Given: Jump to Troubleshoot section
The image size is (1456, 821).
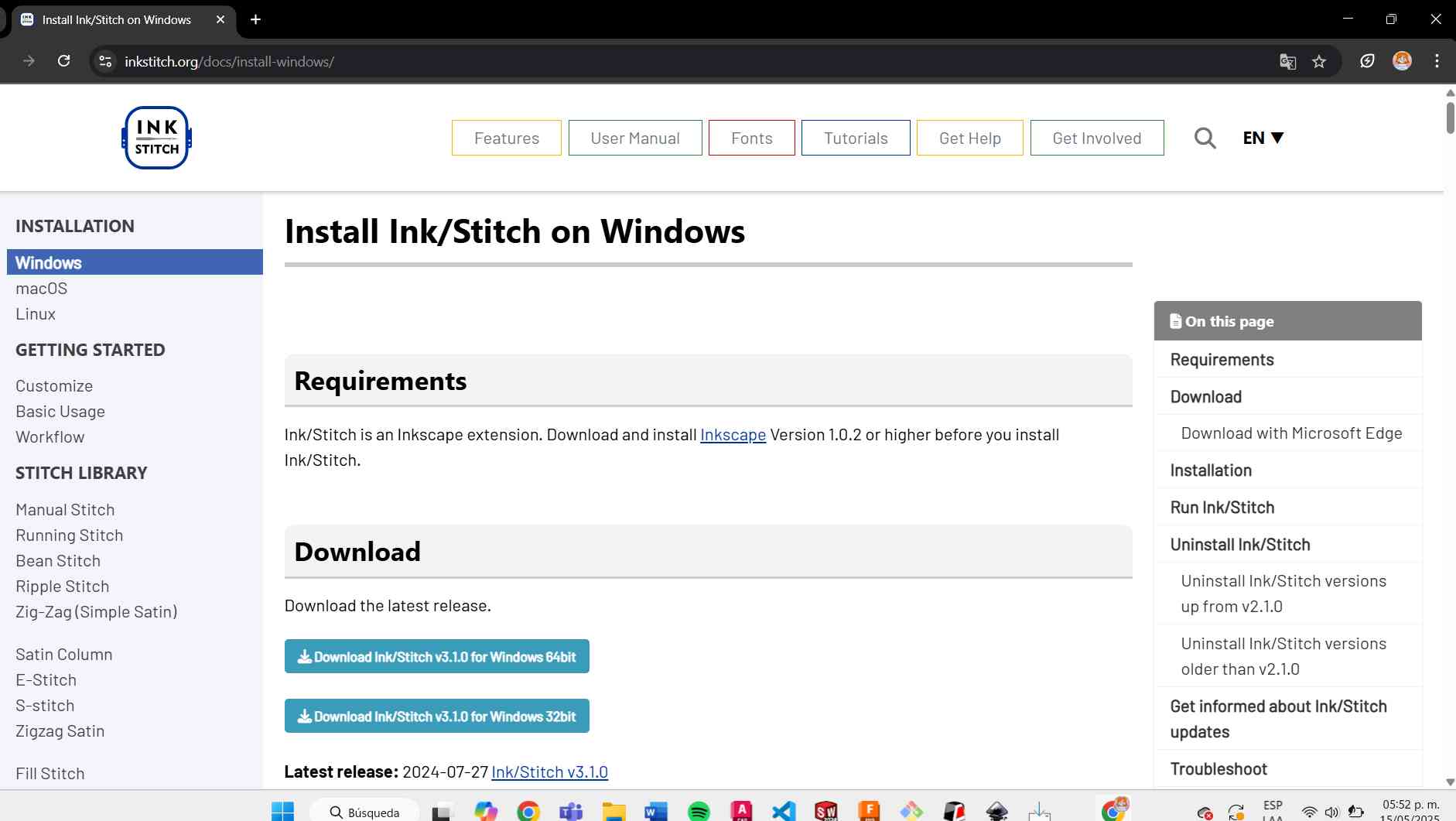Looking at the screenshot, I should pyautogui.click(x=1218, y=769).
